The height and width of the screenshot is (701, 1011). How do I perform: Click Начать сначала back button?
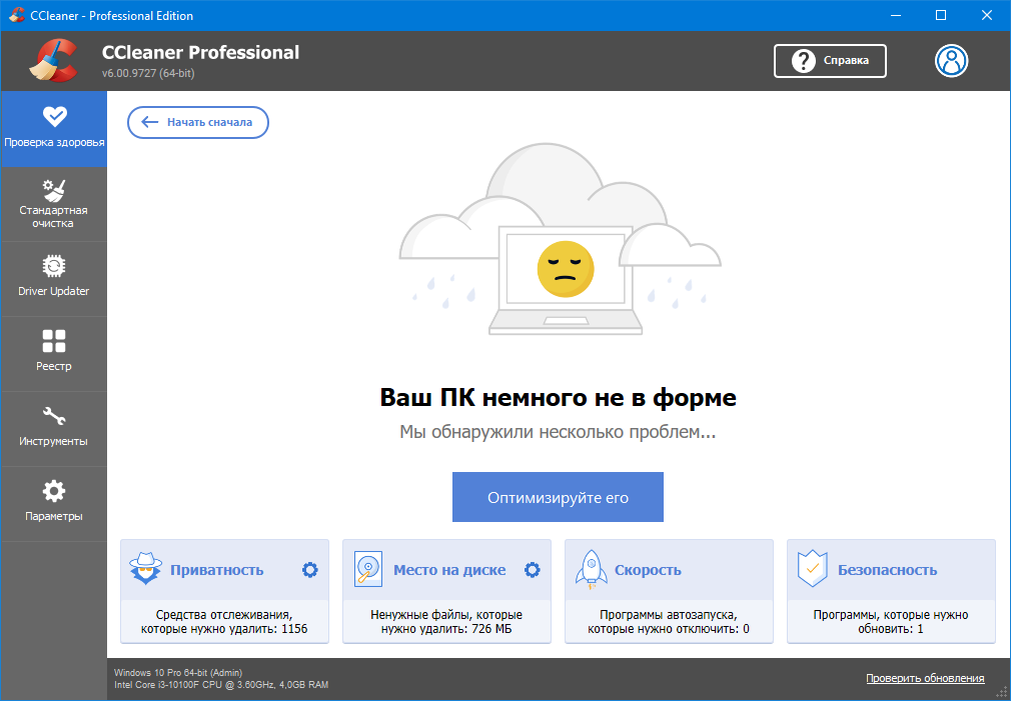[198, 122]
